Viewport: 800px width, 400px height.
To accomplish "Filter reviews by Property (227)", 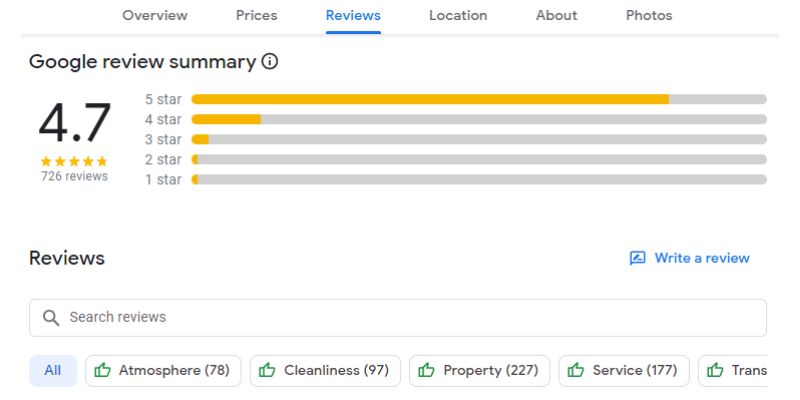I will [480, 370].
